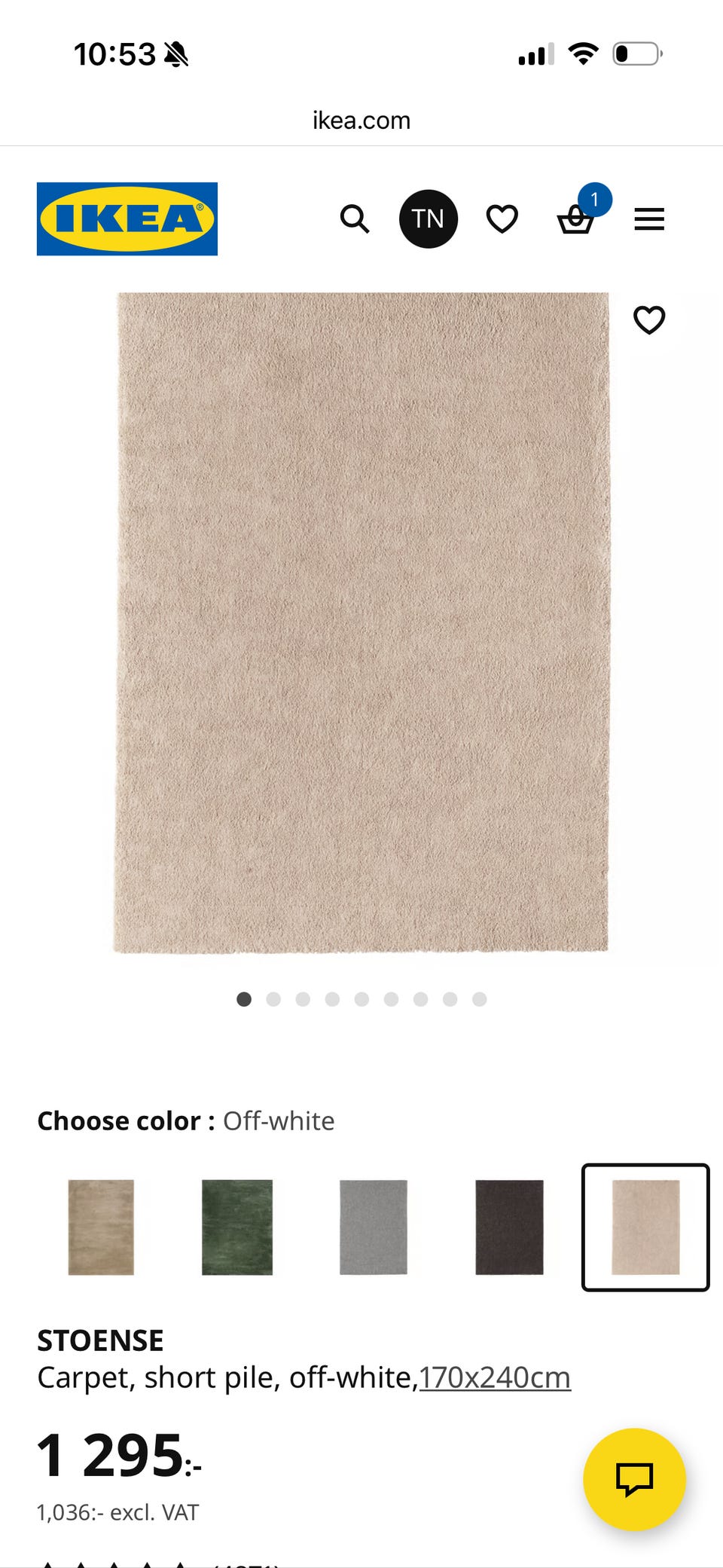723x1568 pixels.
Task: Jump to second image carousel dot
Action: point(273,999)
